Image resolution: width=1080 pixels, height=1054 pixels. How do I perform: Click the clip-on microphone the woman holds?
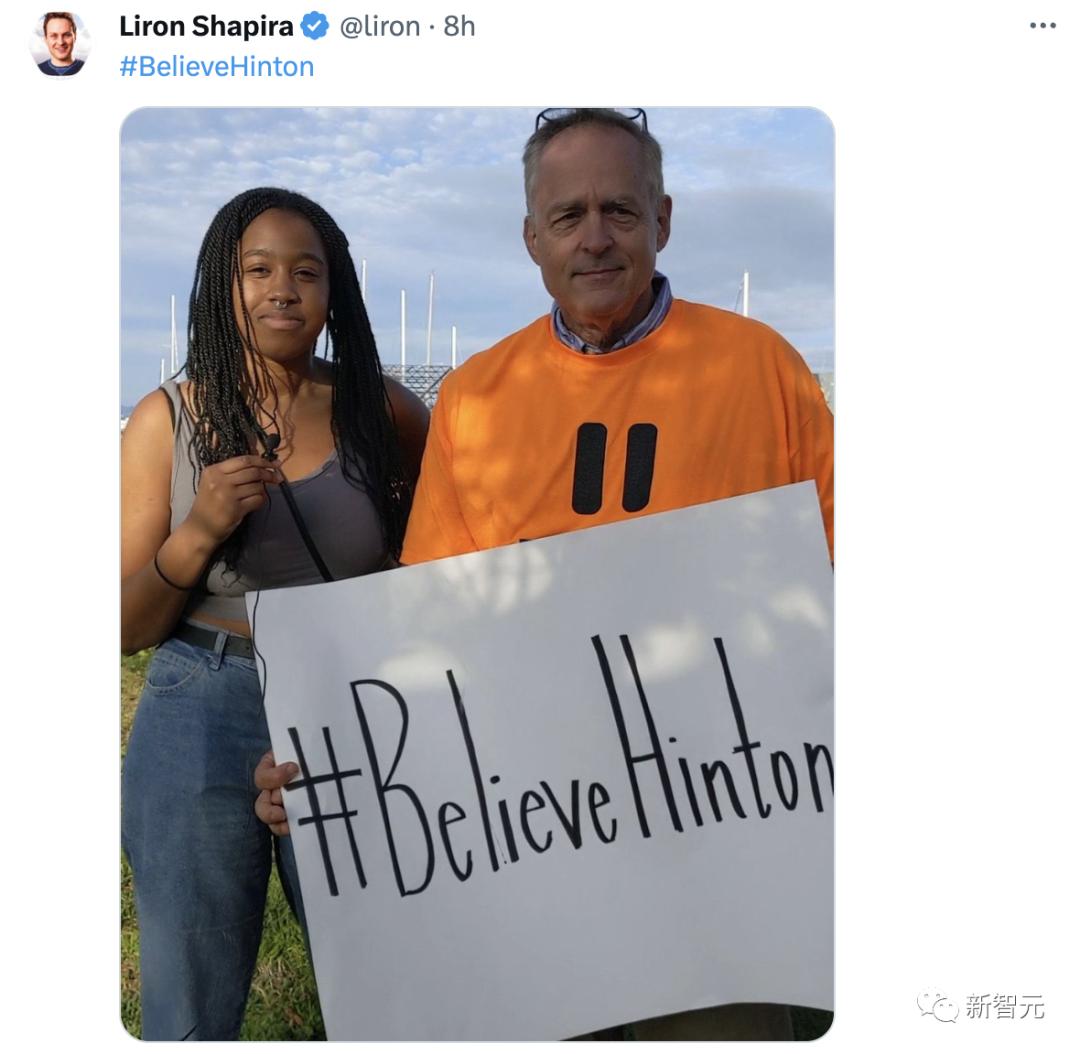(x=271, y=445)
